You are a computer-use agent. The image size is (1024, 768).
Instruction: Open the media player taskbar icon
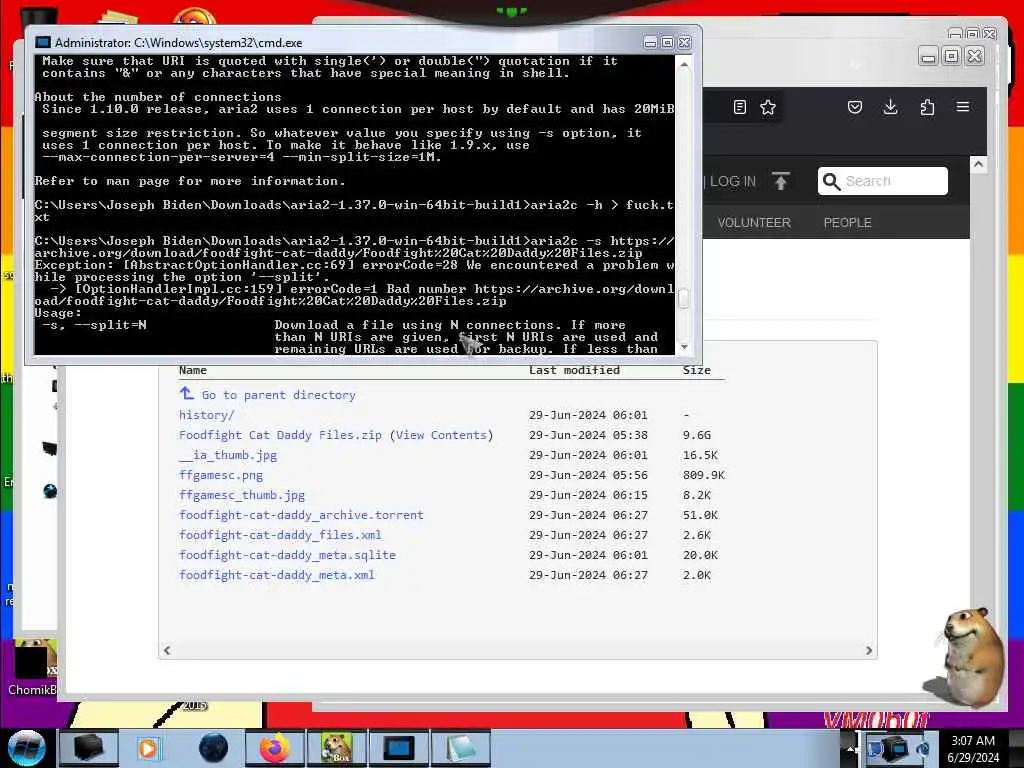click(149, 748)
